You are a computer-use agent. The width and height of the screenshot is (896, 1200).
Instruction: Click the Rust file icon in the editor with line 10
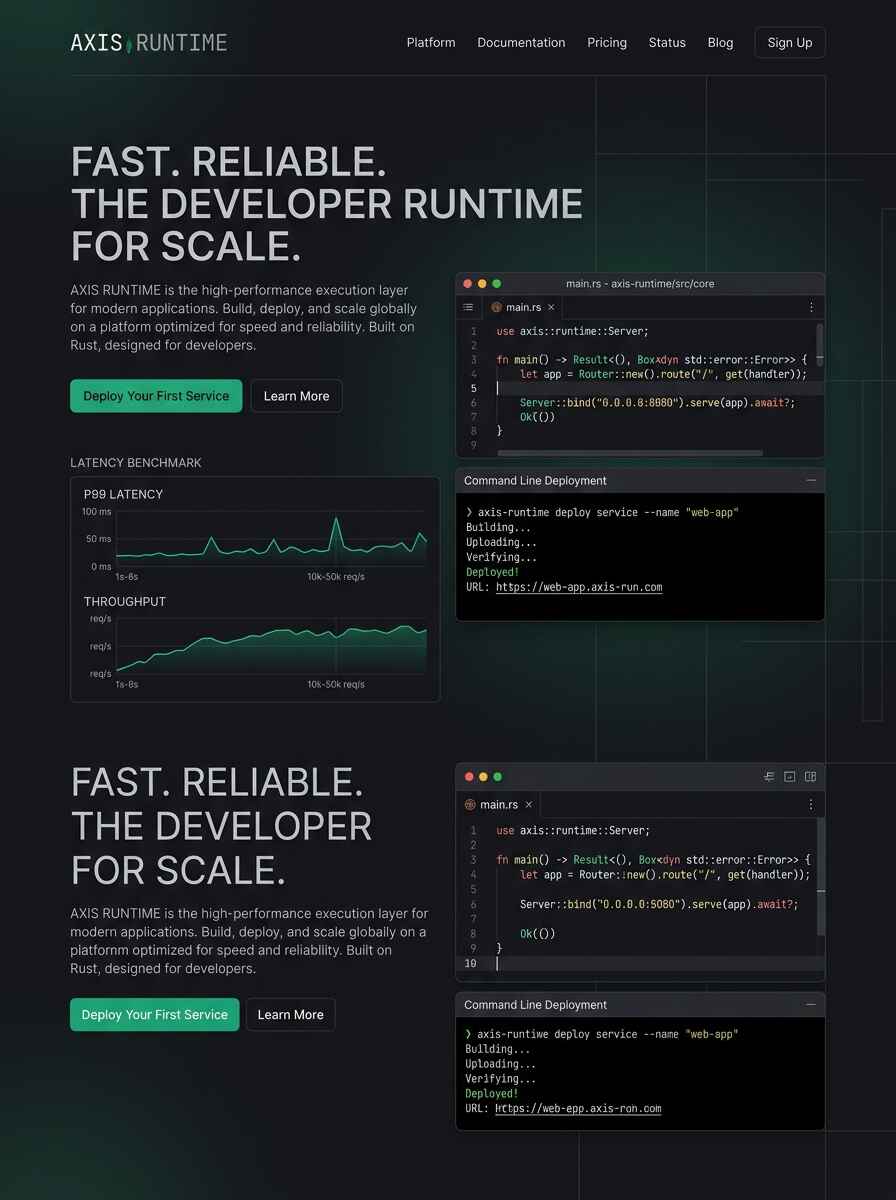pos(470,804)
